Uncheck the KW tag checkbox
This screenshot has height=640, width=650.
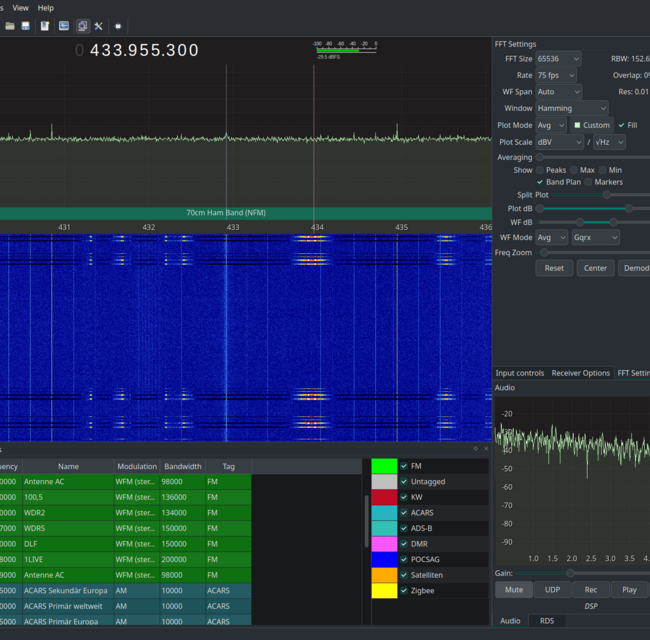404,497
